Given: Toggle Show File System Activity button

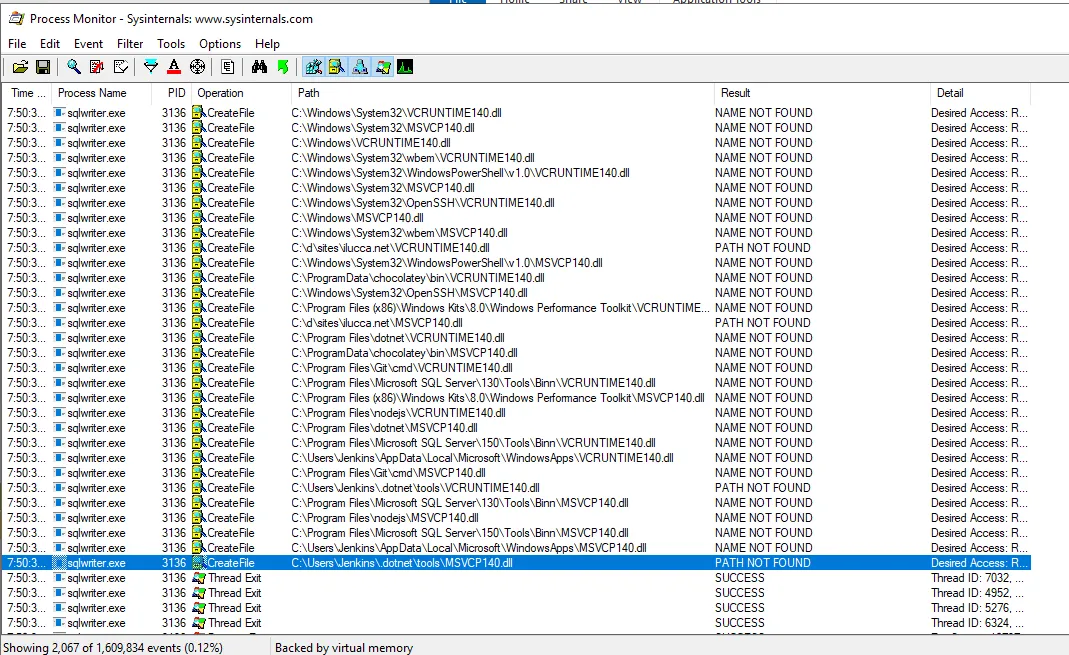Looking at the screenshot, I should coord(337,67).
